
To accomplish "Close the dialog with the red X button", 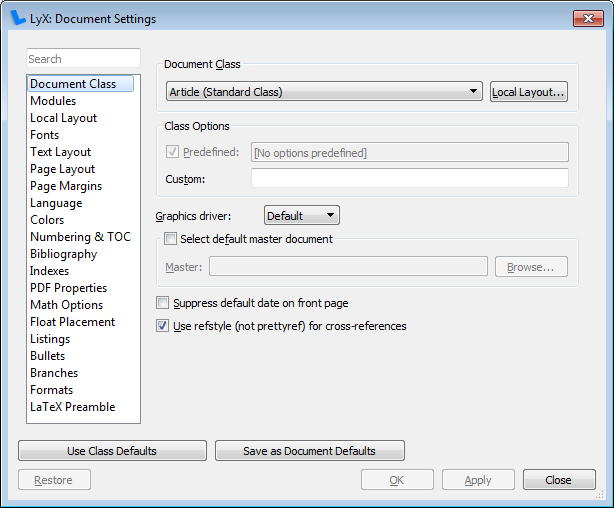I will (588, 18).
